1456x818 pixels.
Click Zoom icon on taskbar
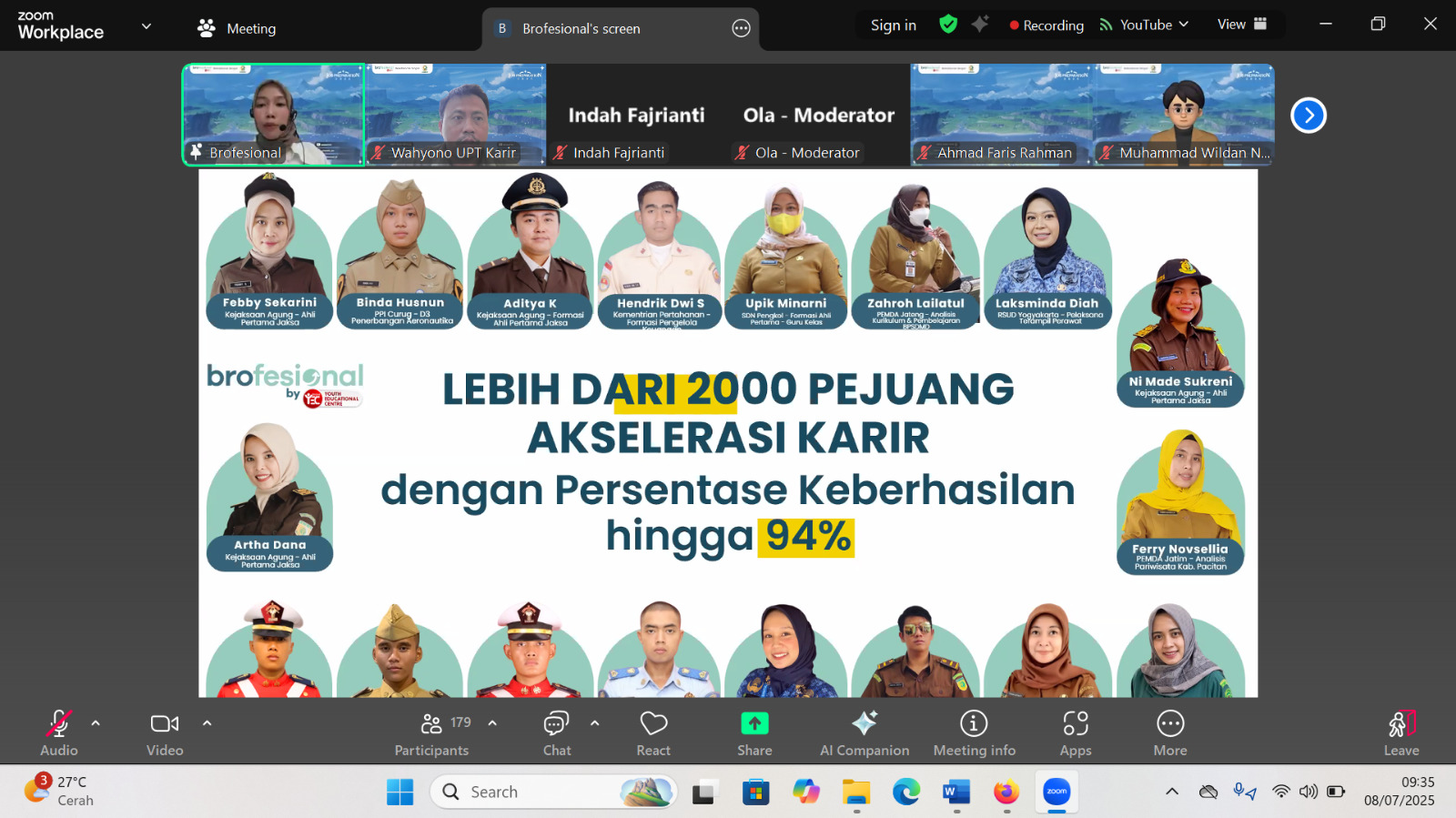tap(1057, 792)
